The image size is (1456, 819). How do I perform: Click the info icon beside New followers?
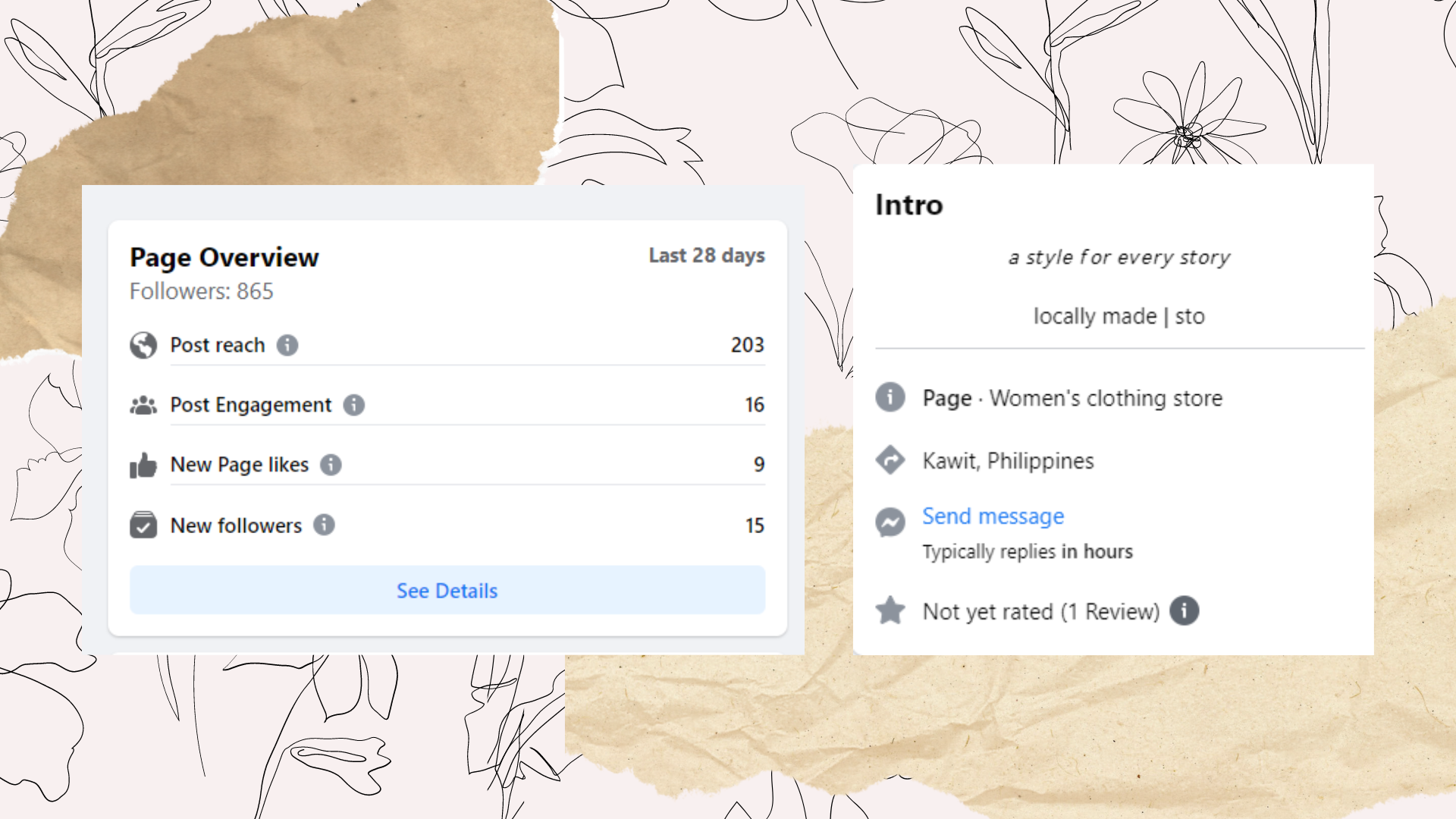click(324, 525)
